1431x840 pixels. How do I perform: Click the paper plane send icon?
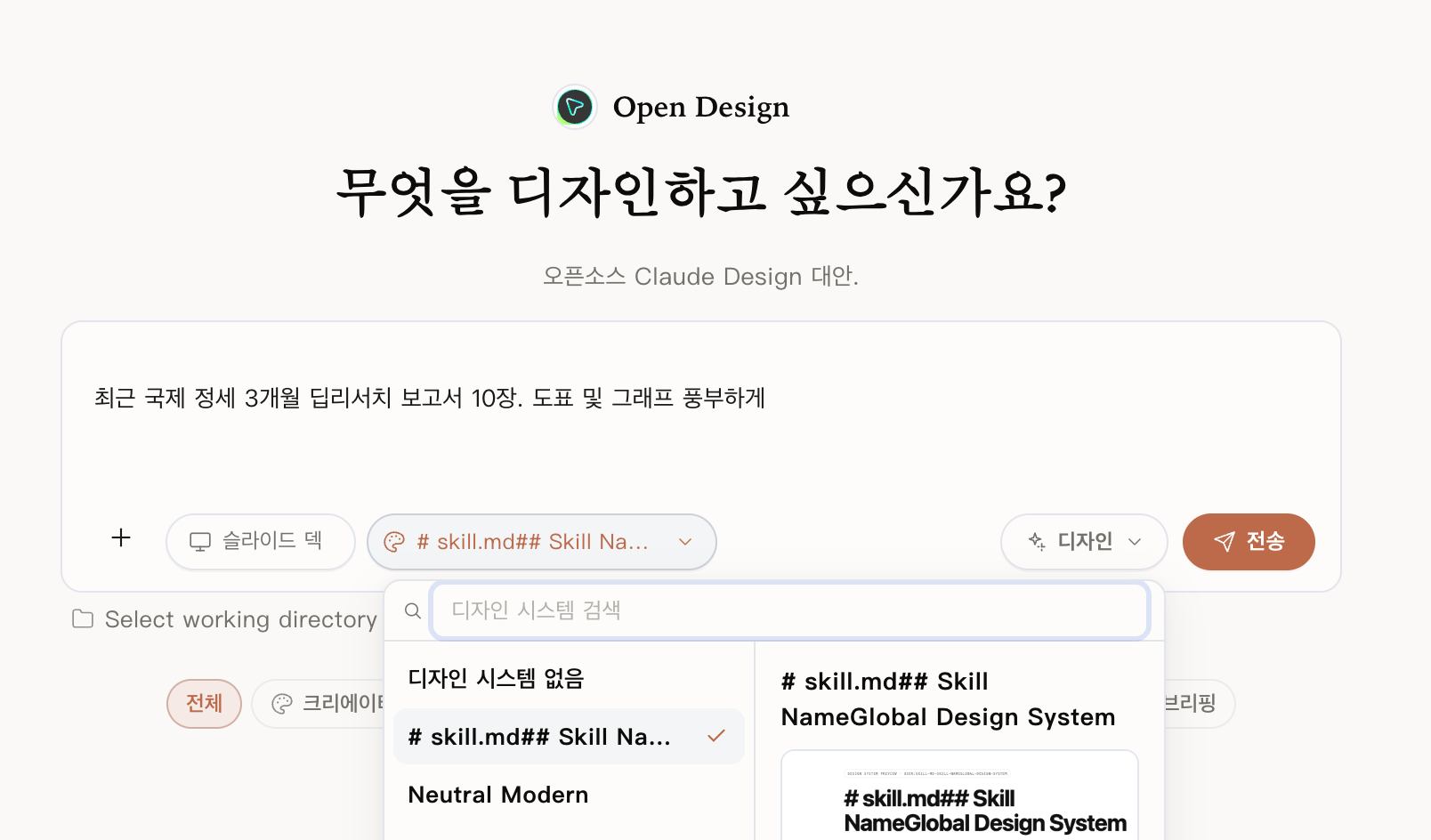pos(1225,541)
